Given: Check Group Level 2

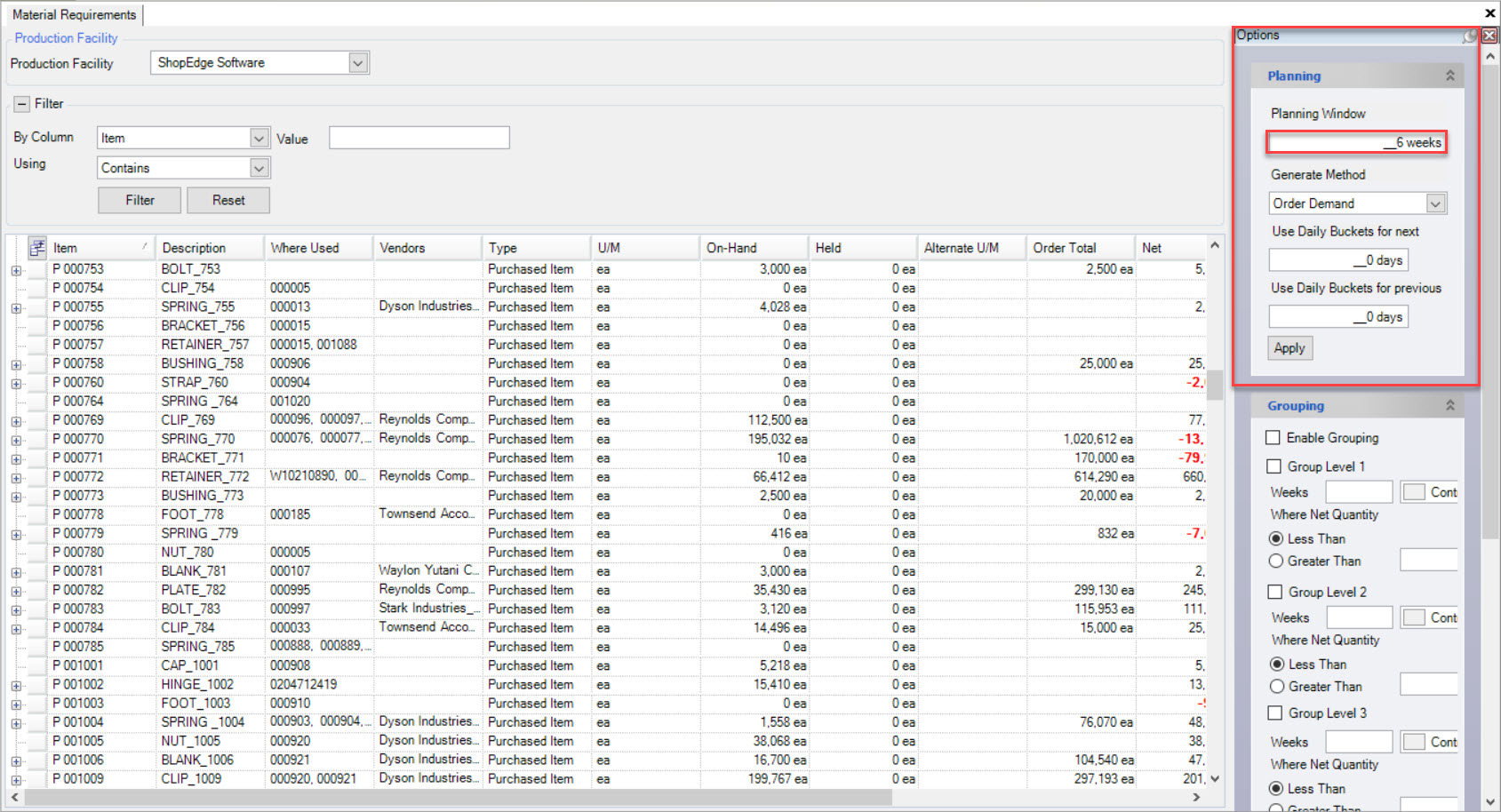Looking at the screenshot, I should (x=1275, y=592).
